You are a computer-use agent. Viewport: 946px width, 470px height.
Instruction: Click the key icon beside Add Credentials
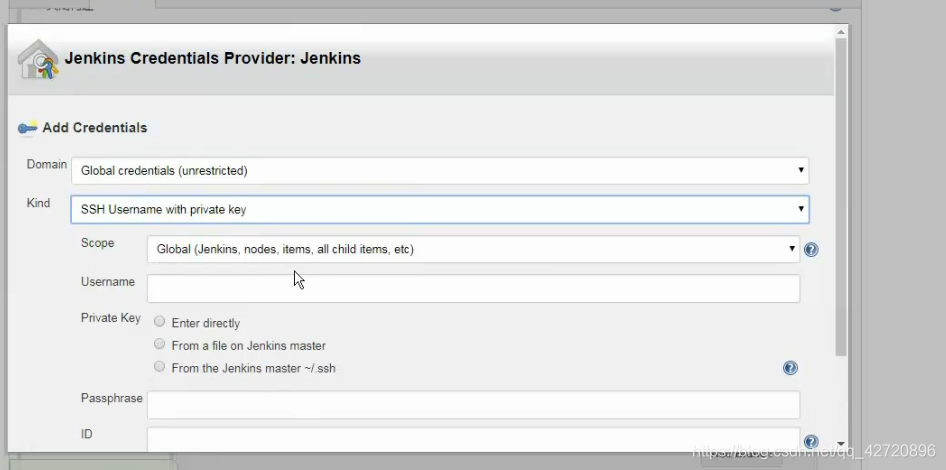coord(28,128)
